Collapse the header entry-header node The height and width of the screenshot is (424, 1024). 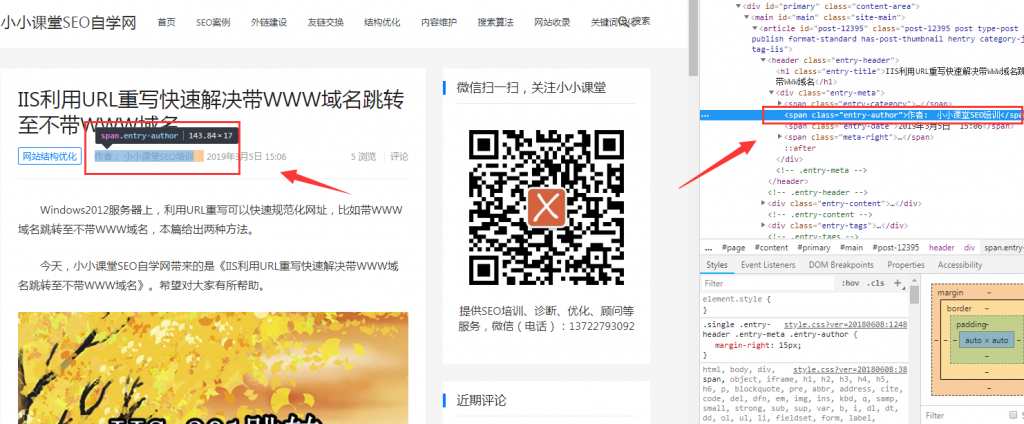[763, 60]
